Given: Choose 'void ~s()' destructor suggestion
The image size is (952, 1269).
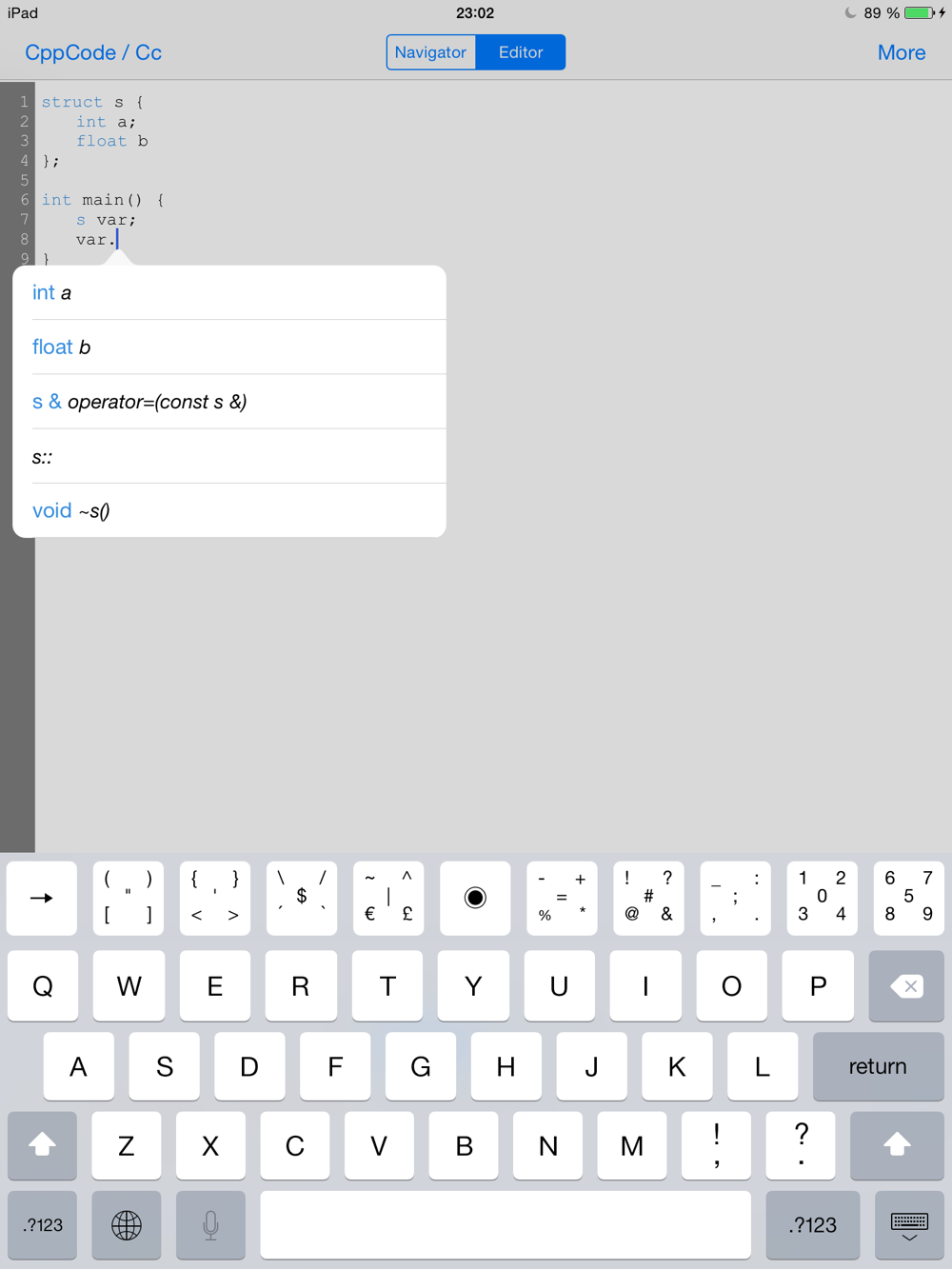Looking at the screenshot, I should click(x=229, y=510).
